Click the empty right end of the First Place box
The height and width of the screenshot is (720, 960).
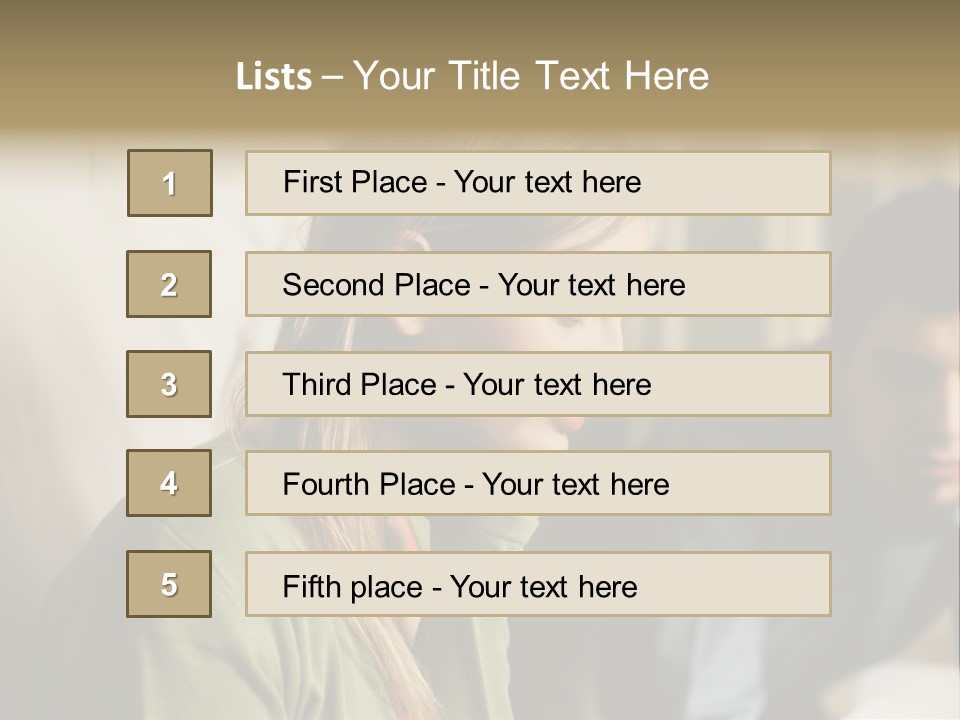pyautogui.click(x=760, y=183)
